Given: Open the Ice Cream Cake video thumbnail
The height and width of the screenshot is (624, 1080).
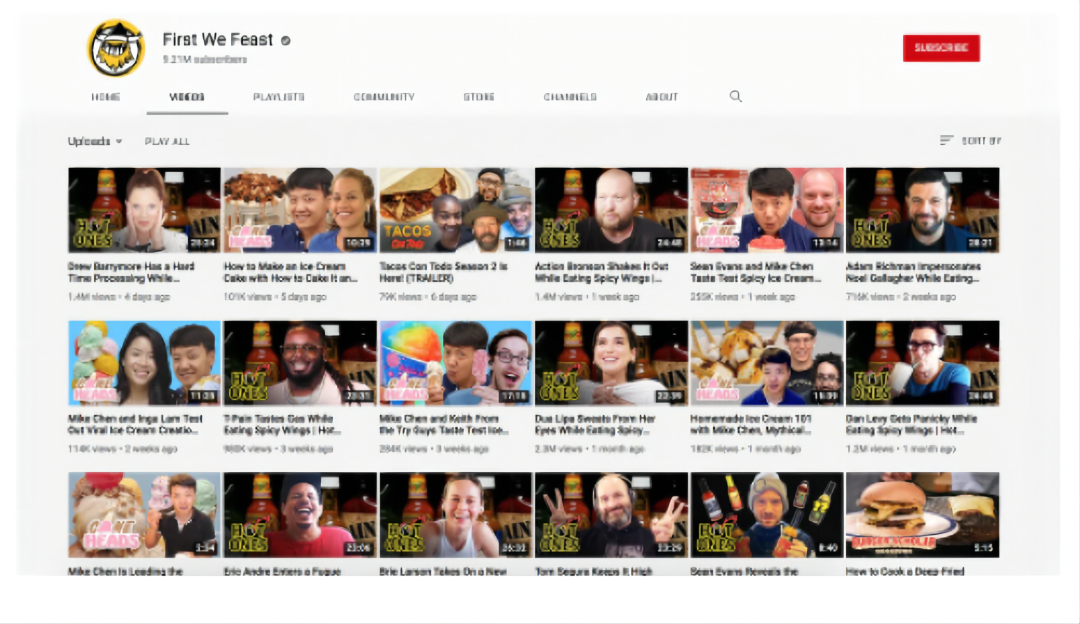Looking at the screenshot, I should coord(300,210).
